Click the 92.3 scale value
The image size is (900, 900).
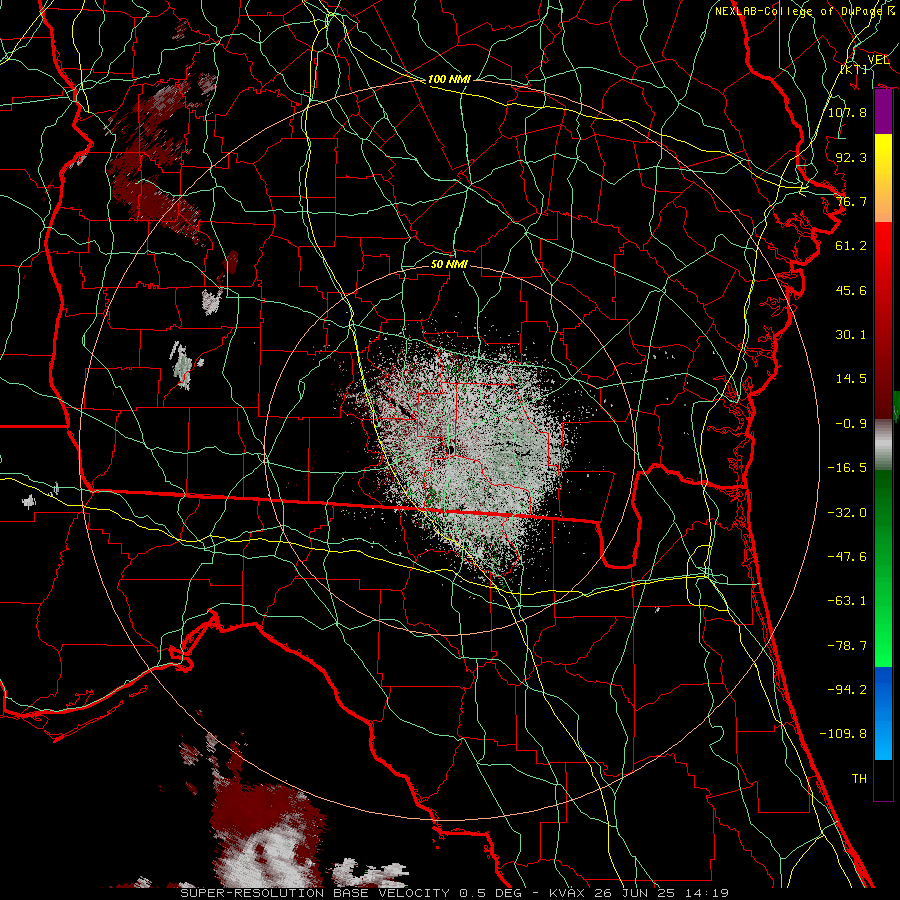851,157
